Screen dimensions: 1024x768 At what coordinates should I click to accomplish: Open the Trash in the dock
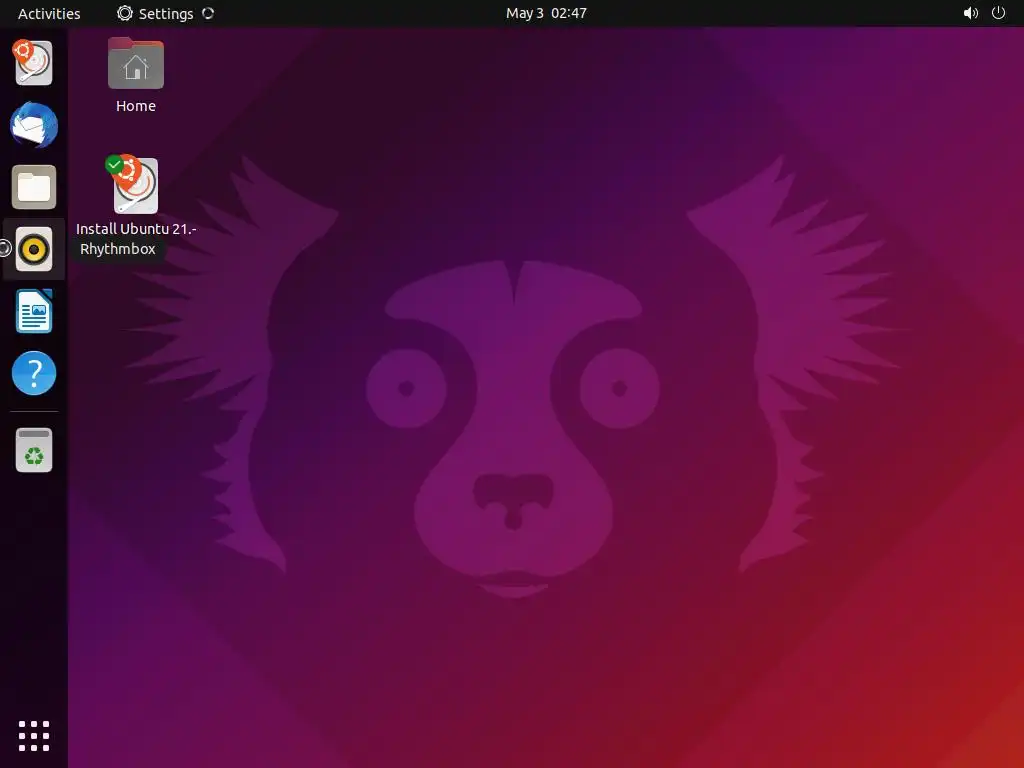point(34,450)
